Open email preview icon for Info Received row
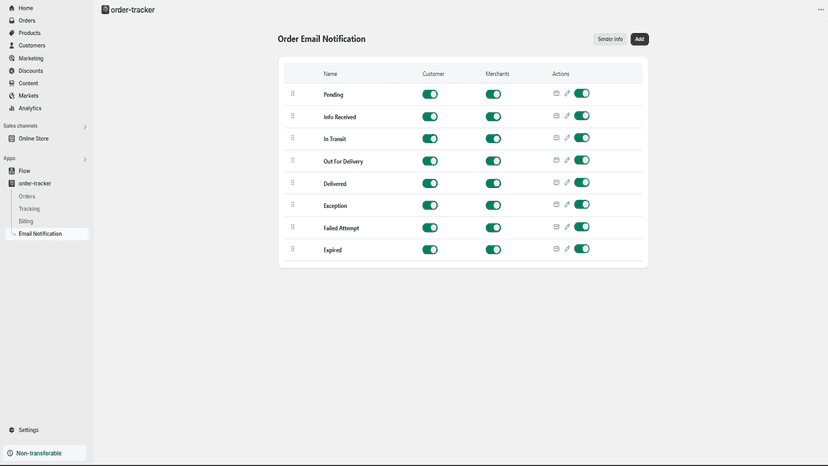828x466 pixels. pyautogui.click(x=556, y=116)
